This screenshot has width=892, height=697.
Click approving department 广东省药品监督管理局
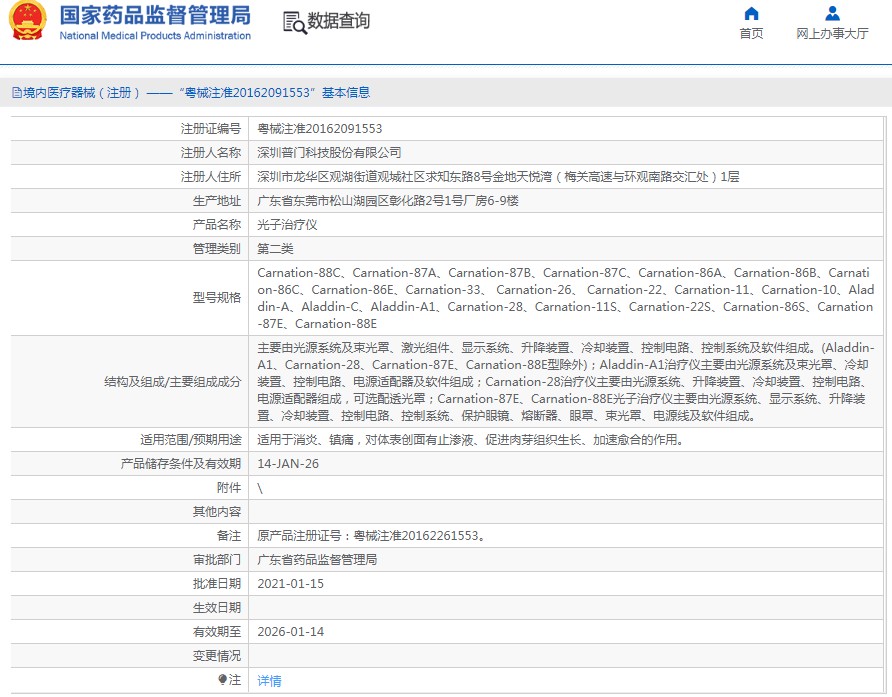[317, 560]
